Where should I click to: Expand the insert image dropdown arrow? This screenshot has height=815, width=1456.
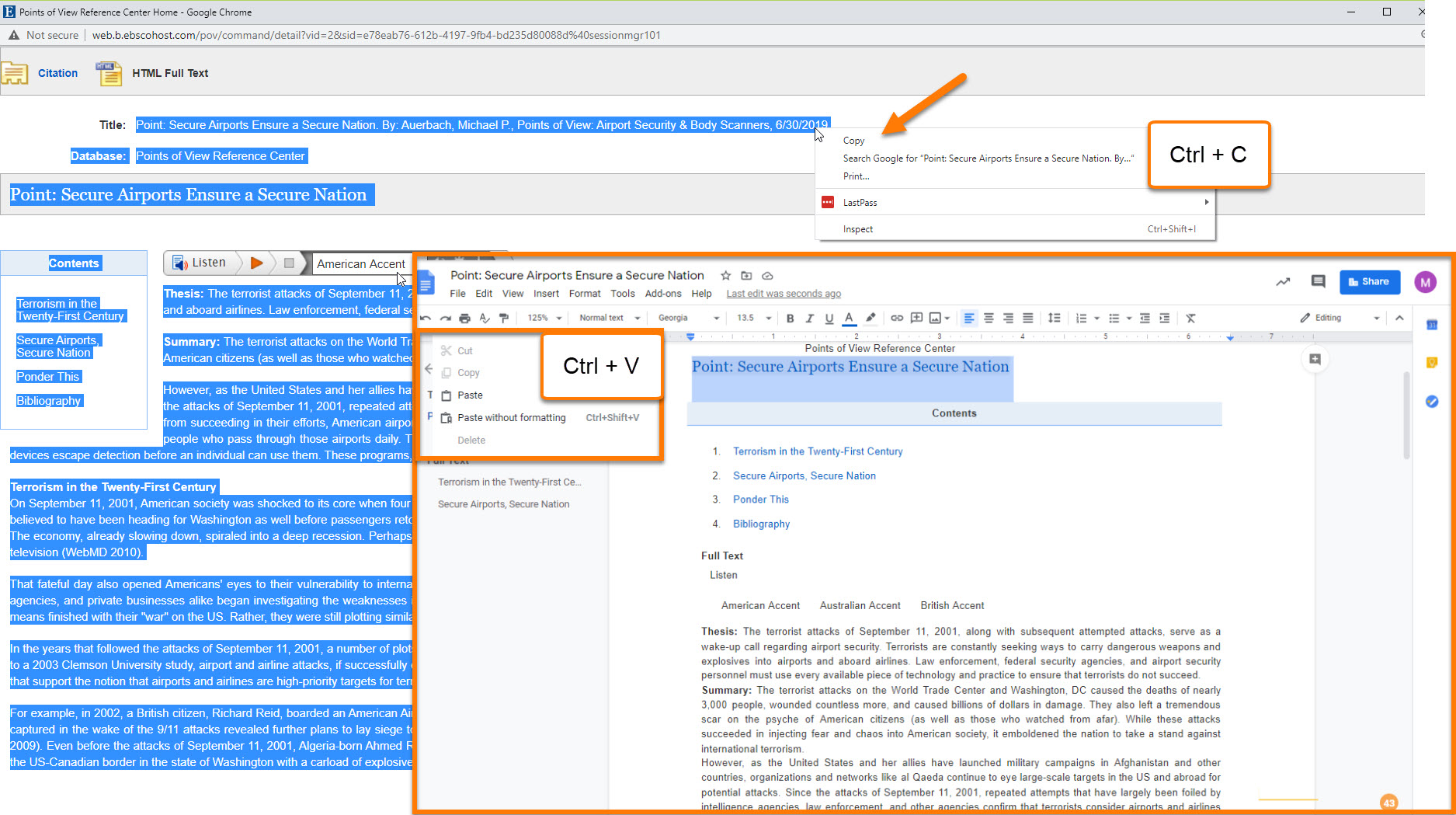(x=947, y=319)
